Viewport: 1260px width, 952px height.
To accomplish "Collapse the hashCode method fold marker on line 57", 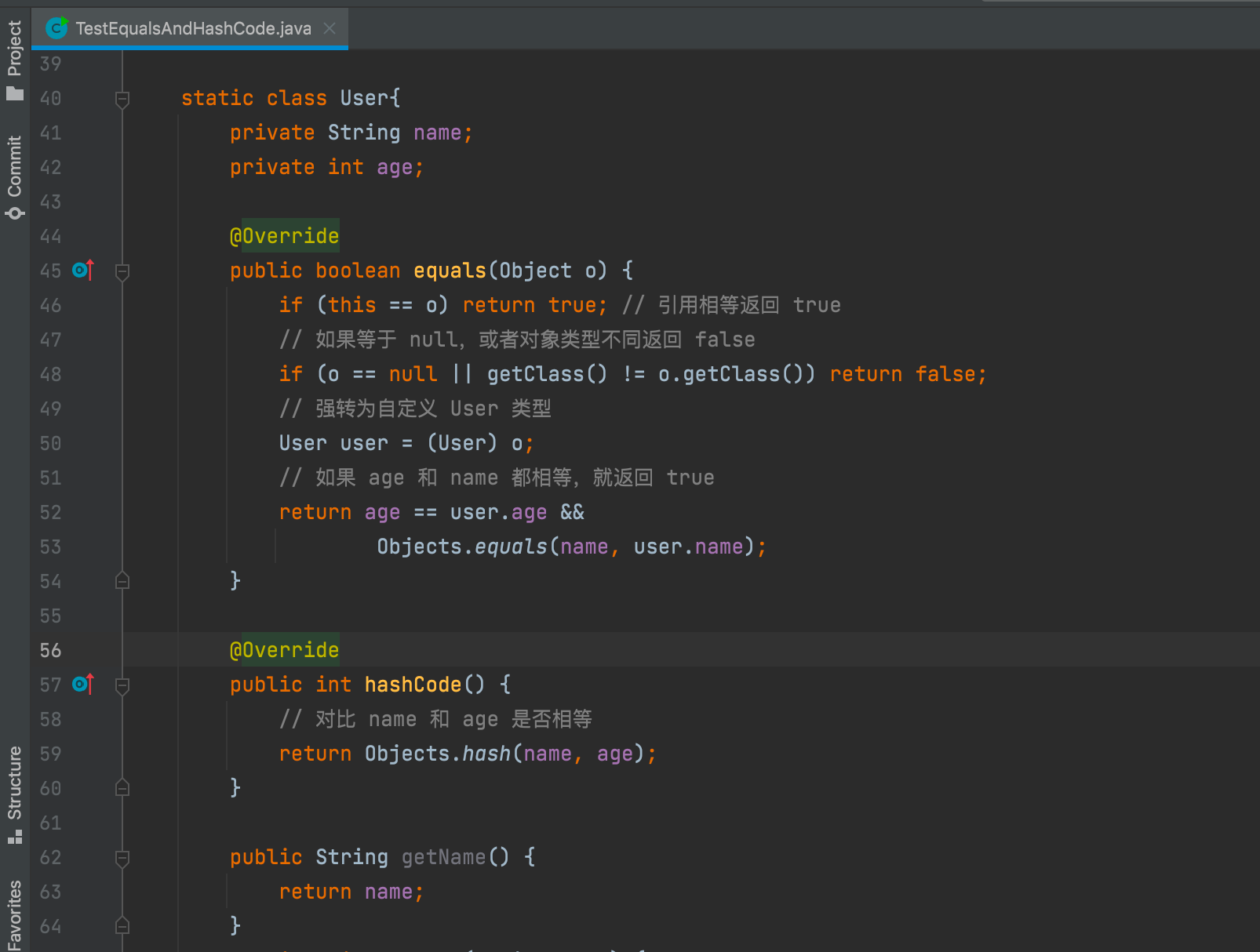I will click(x=122, y=685).
